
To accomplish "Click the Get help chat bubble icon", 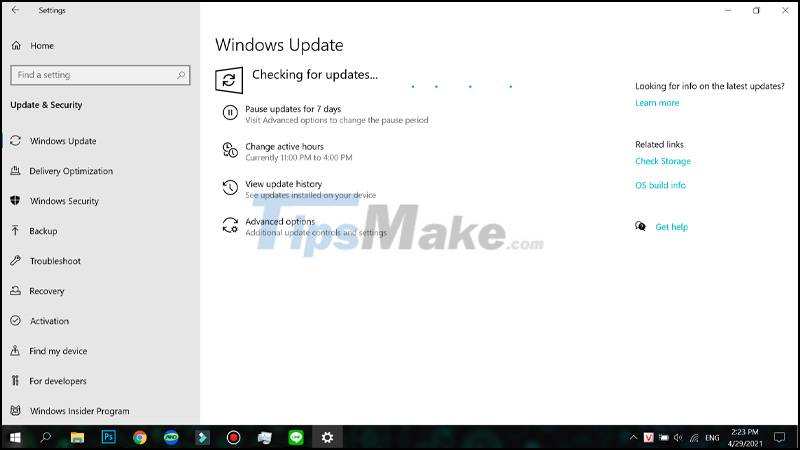I will click(640, 226).
